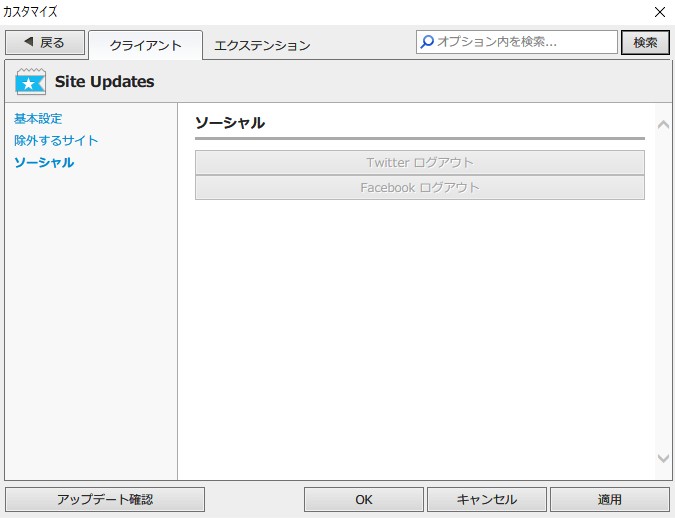
Task: Focus the オプション内を検索 search field
Action: [517, 42]
